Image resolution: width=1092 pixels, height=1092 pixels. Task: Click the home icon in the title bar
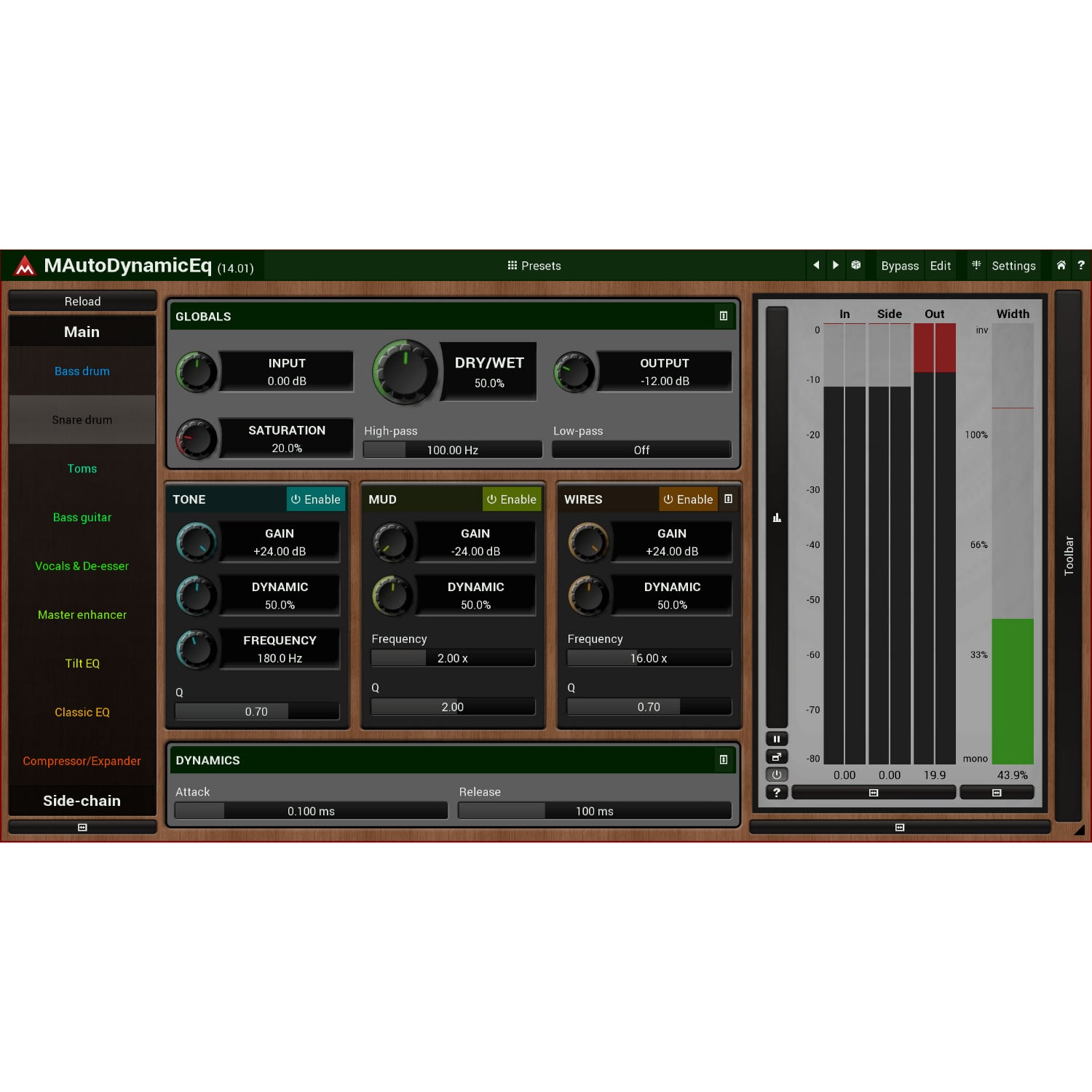tap(1061, 265)
